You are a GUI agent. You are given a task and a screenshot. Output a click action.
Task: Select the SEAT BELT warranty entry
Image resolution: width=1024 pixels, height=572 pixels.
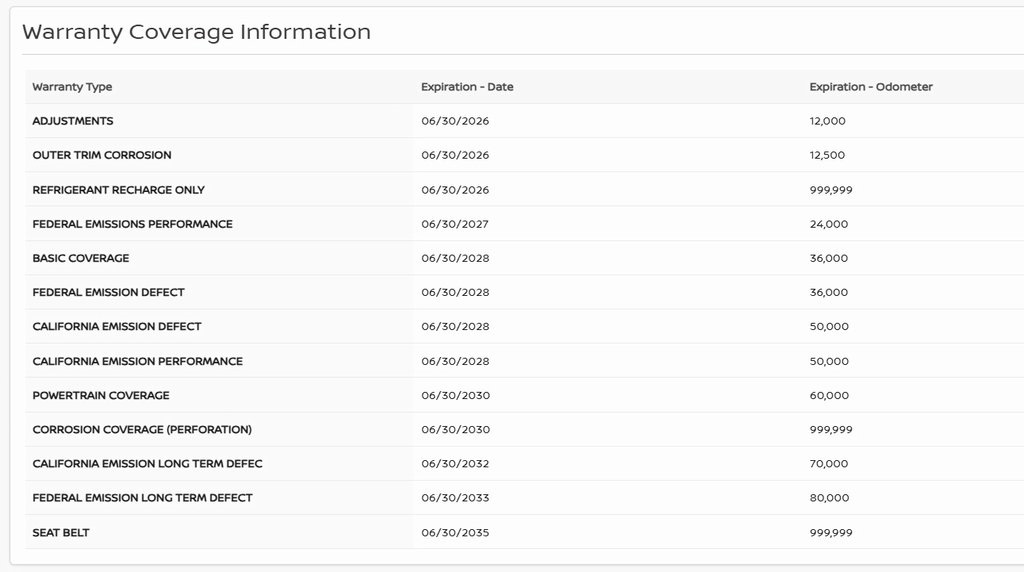(61, 533)
